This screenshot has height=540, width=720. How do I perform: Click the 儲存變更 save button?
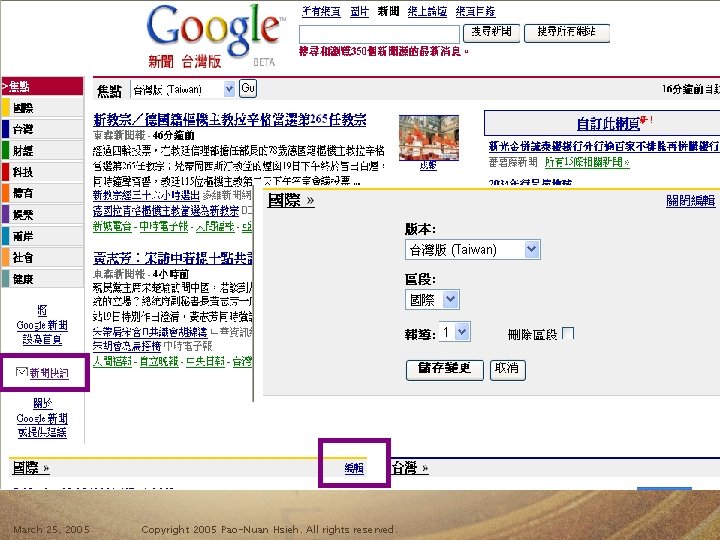pyautogui.click(x=444, y=370)
